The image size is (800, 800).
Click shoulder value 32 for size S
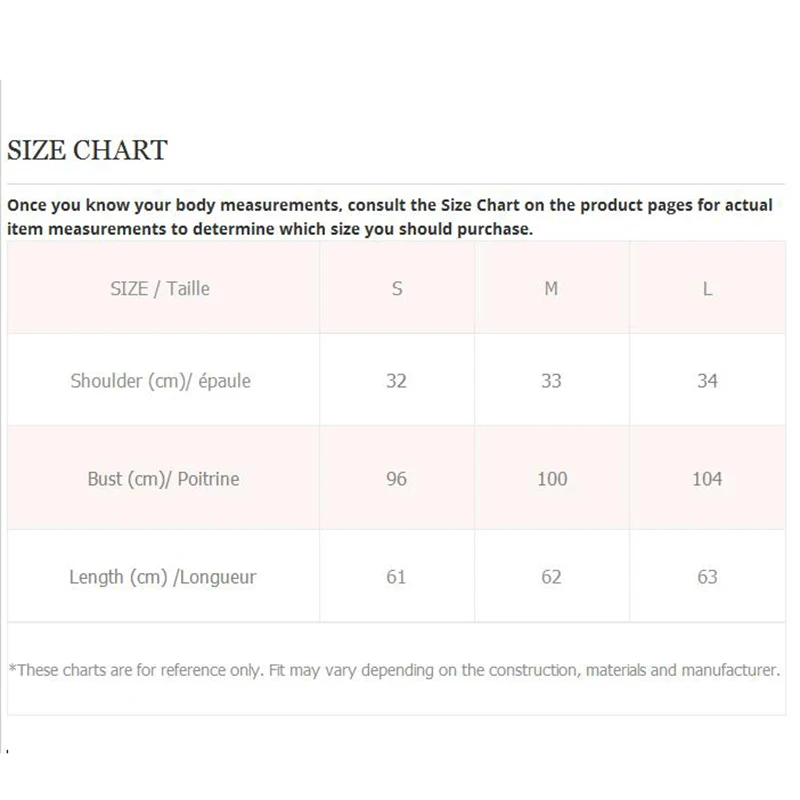pyautogui.click(x=397, y=381)
